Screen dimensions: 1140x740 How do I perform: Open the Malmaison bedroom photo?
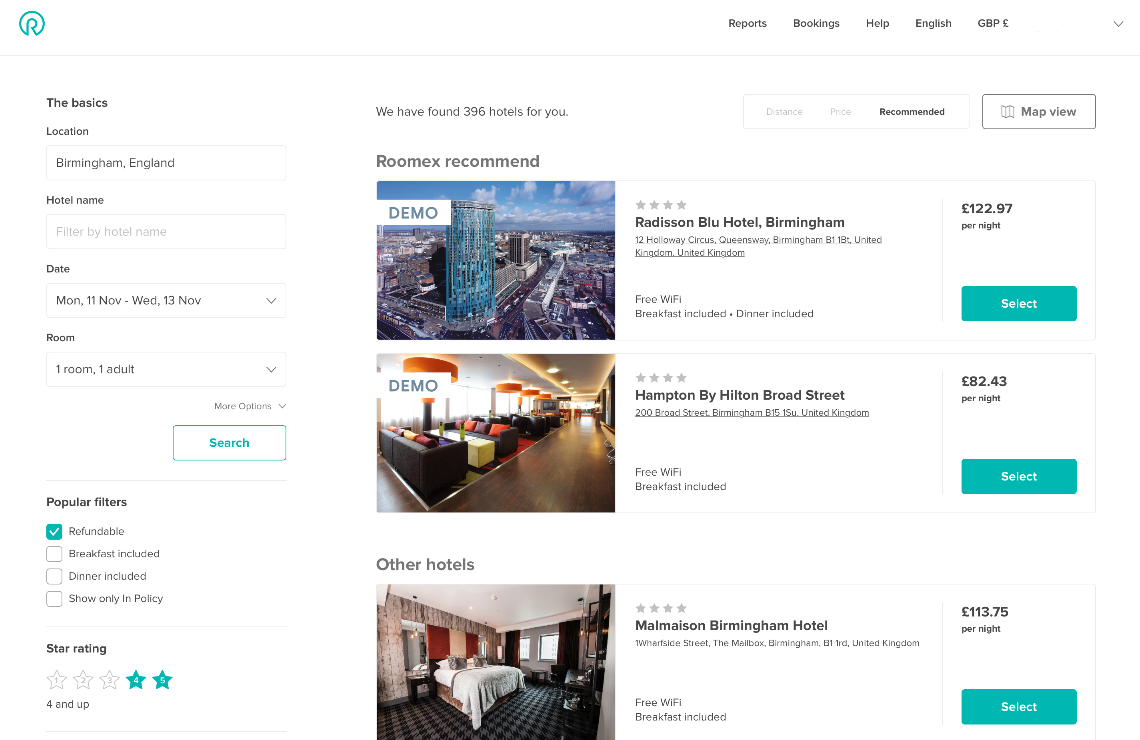pos(496,662)
